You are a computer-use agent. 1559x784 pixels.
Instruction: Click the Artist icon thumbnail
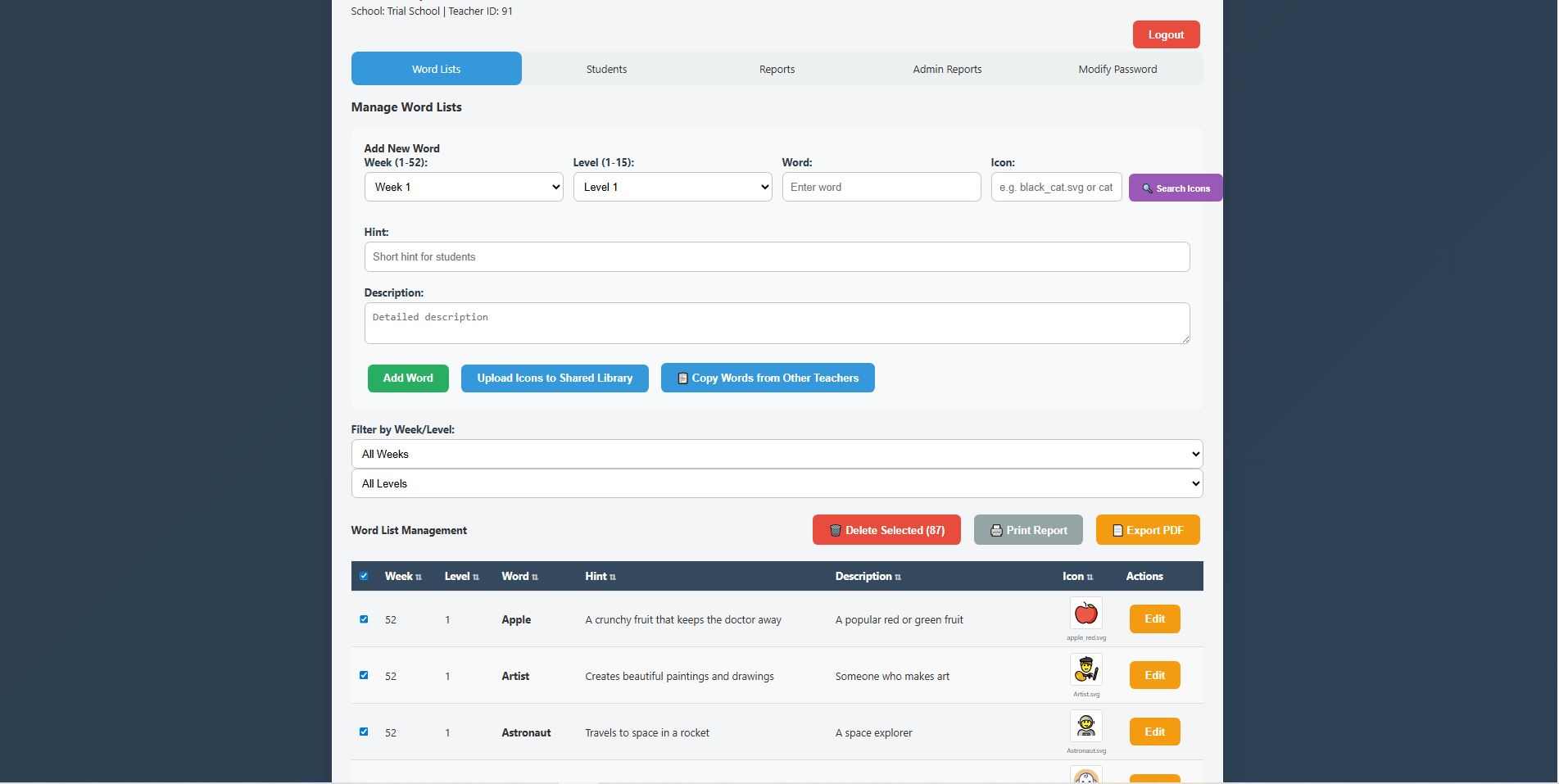pos(1085,670)
